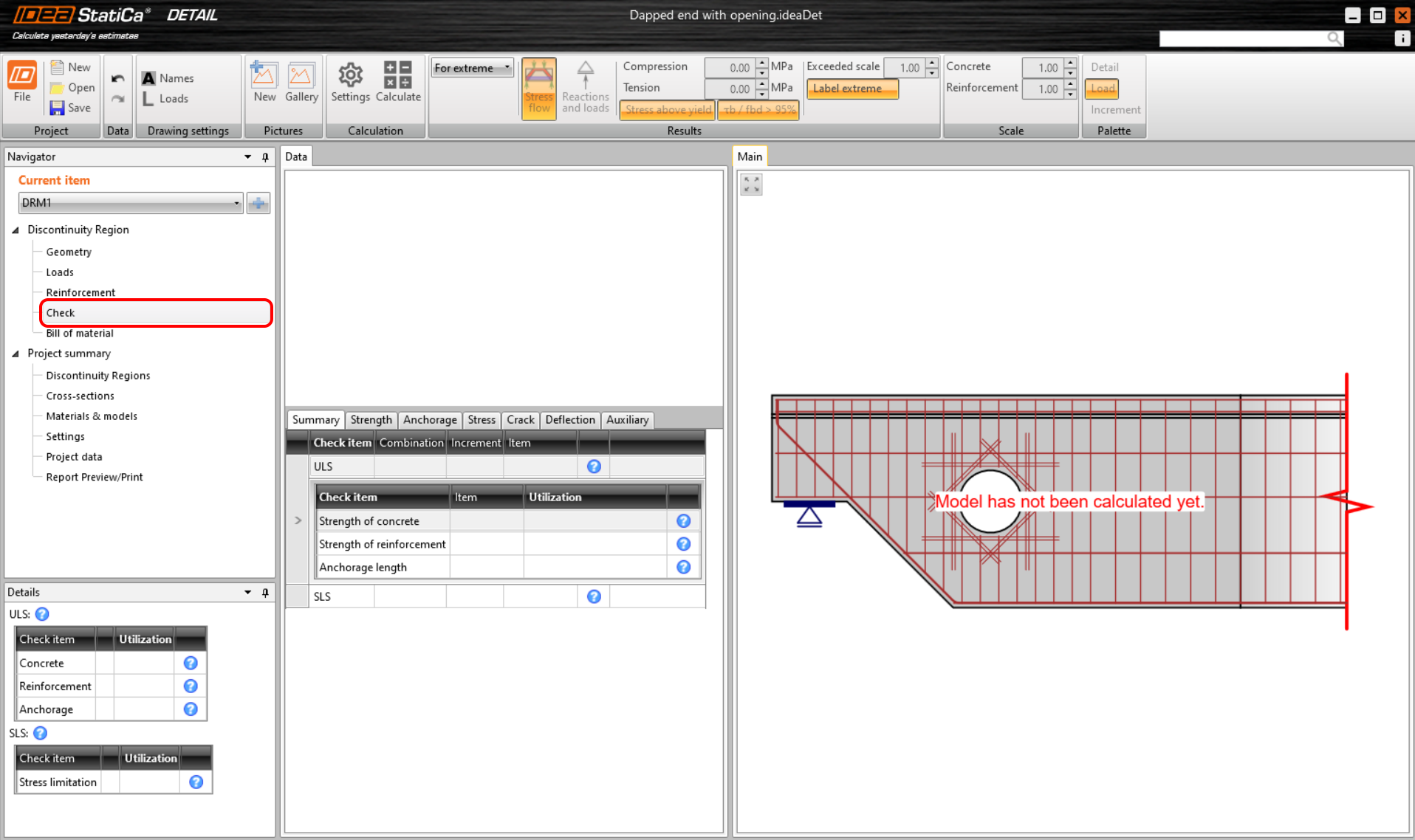Click help icon beside Strength of concrete
This screenshot has width=1415, height=840.
[x=683, y=521]
